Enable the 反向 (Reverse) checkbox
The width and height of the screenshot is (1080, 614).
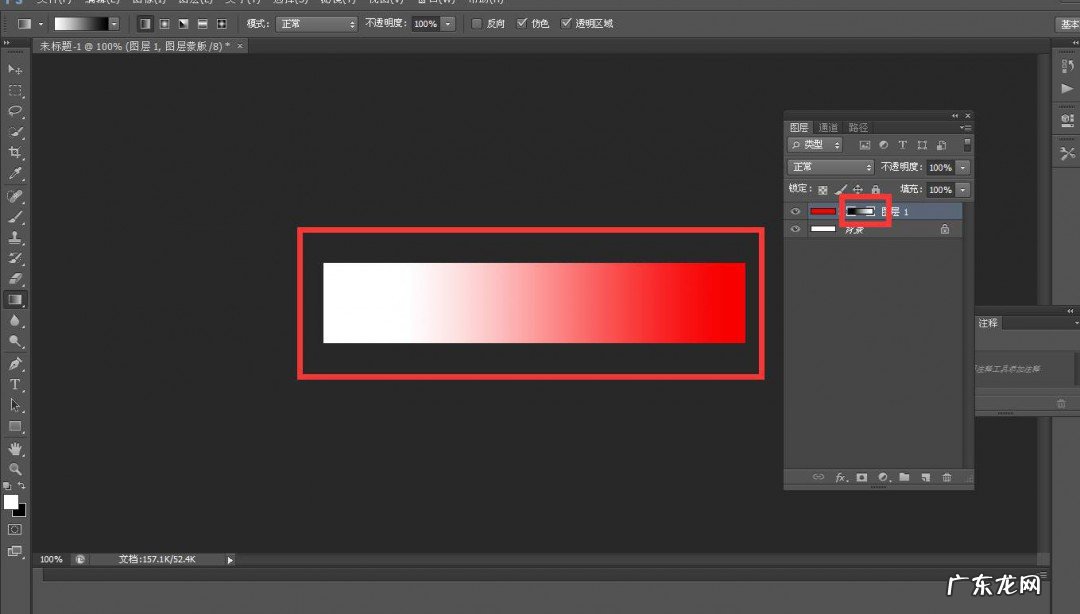click(x=477, y=23)
